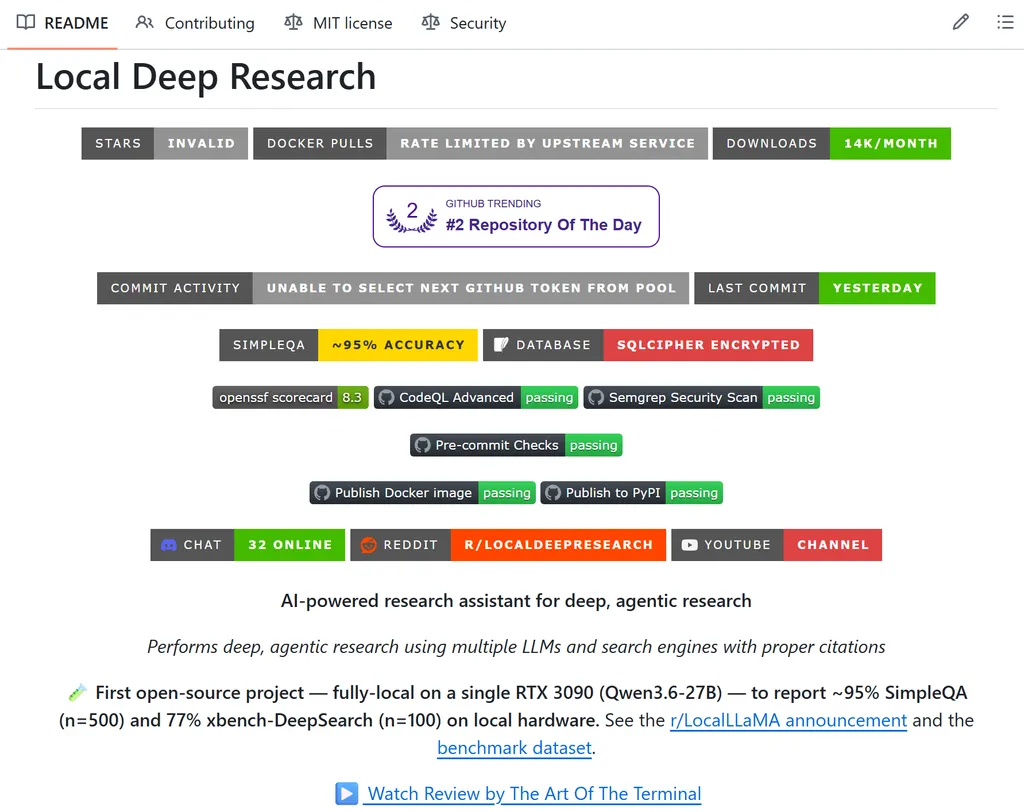Open the YouTube Channel badge
Screen dimensions: 1024x812
coord(776,545)
